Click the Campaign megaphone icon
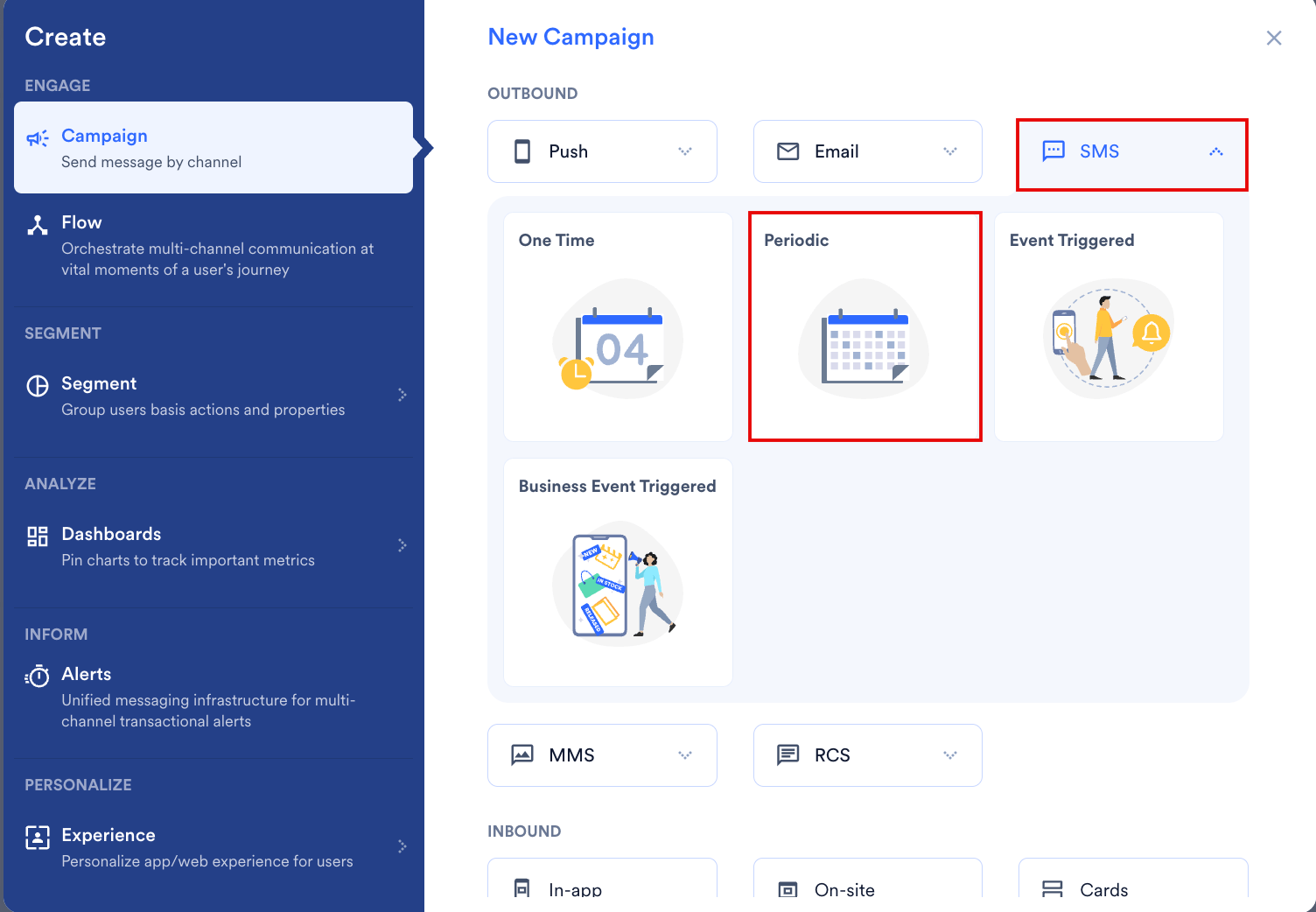 click(x=38, y=138)
